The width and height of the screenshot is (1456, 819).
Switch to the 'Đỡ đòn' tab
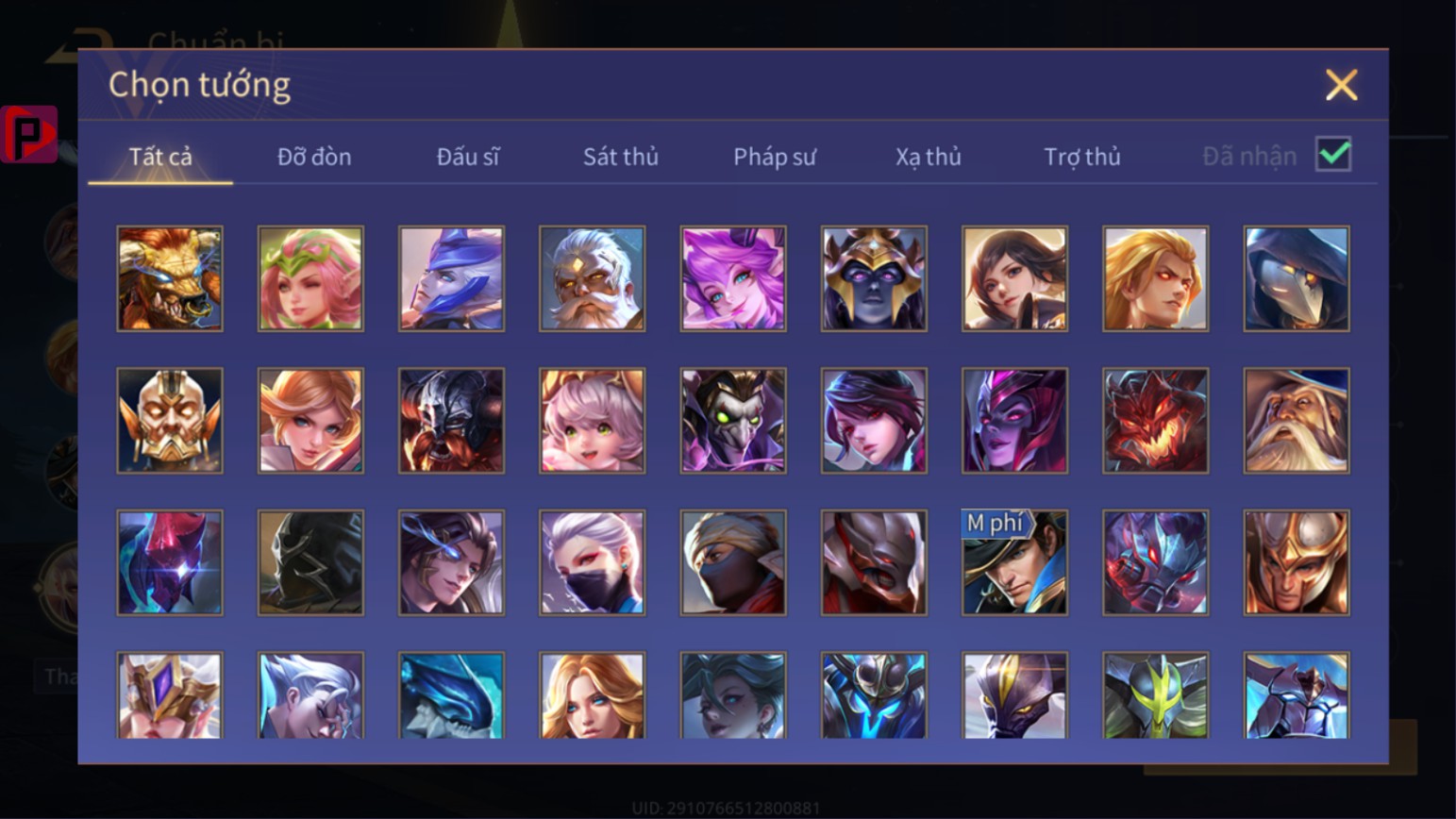pos(314,157)
